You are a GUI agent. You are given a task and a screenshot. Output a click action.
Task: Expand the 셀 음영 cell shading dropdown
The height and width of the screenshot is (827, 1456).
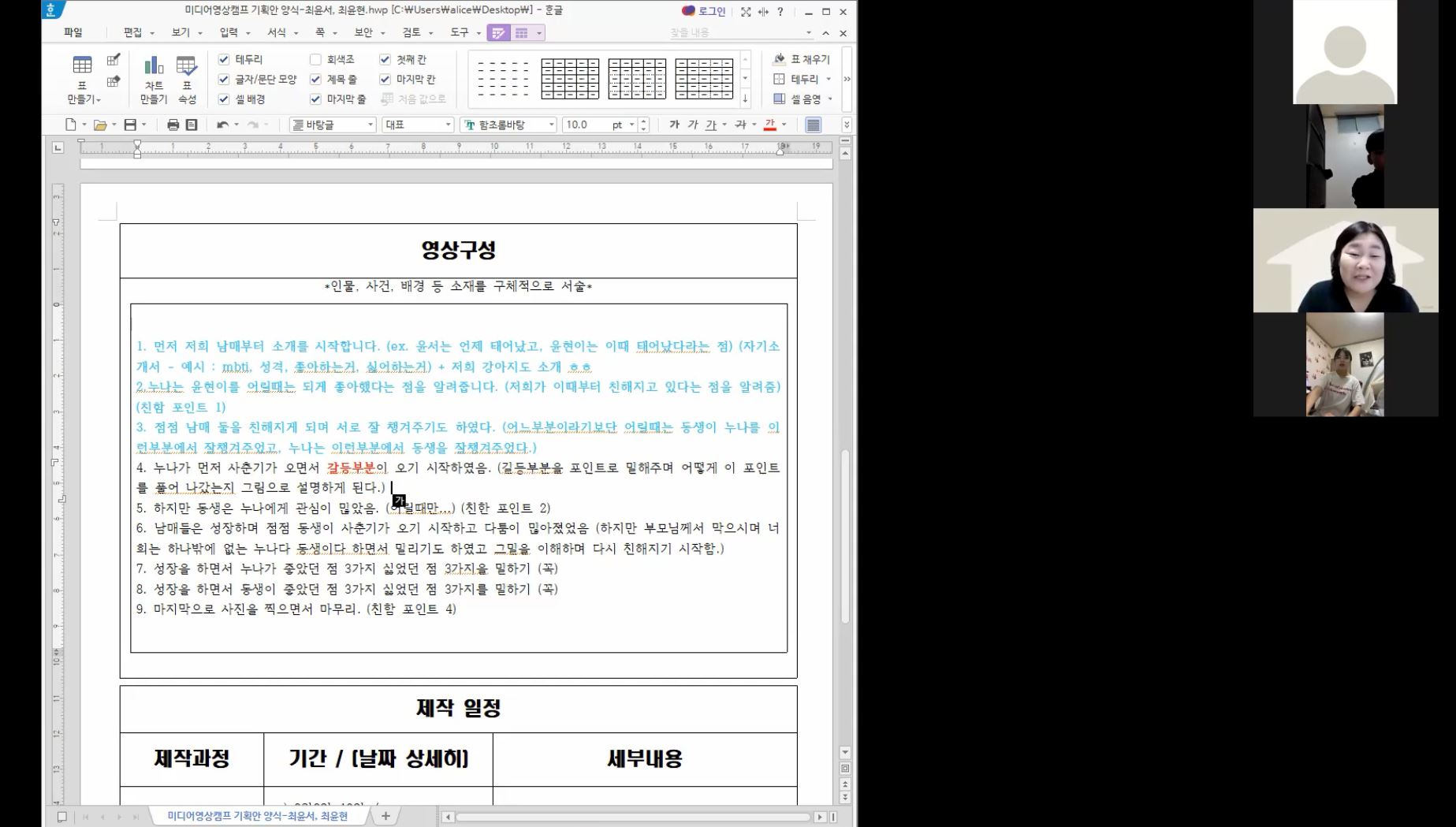[830, 99]
